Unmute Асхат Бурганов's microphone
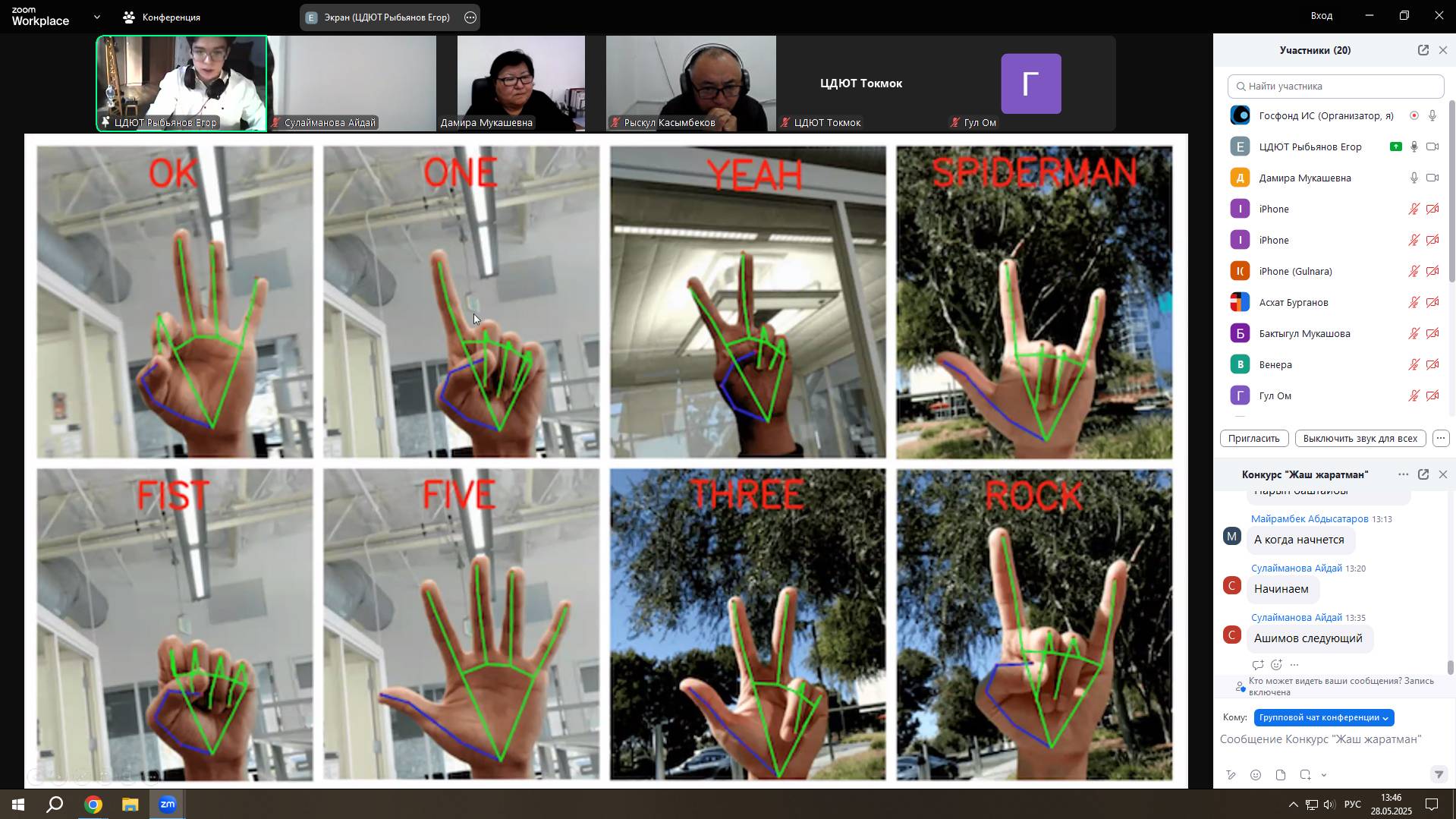1456x819 pixels. click(x=1414, y=302)
